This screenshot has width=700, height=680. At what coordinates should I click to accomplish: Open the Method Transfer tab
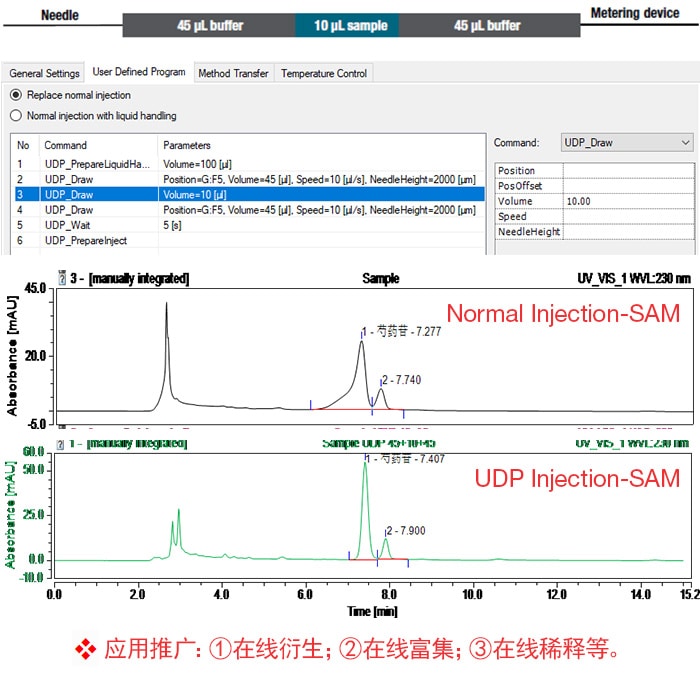coord(233,73)
